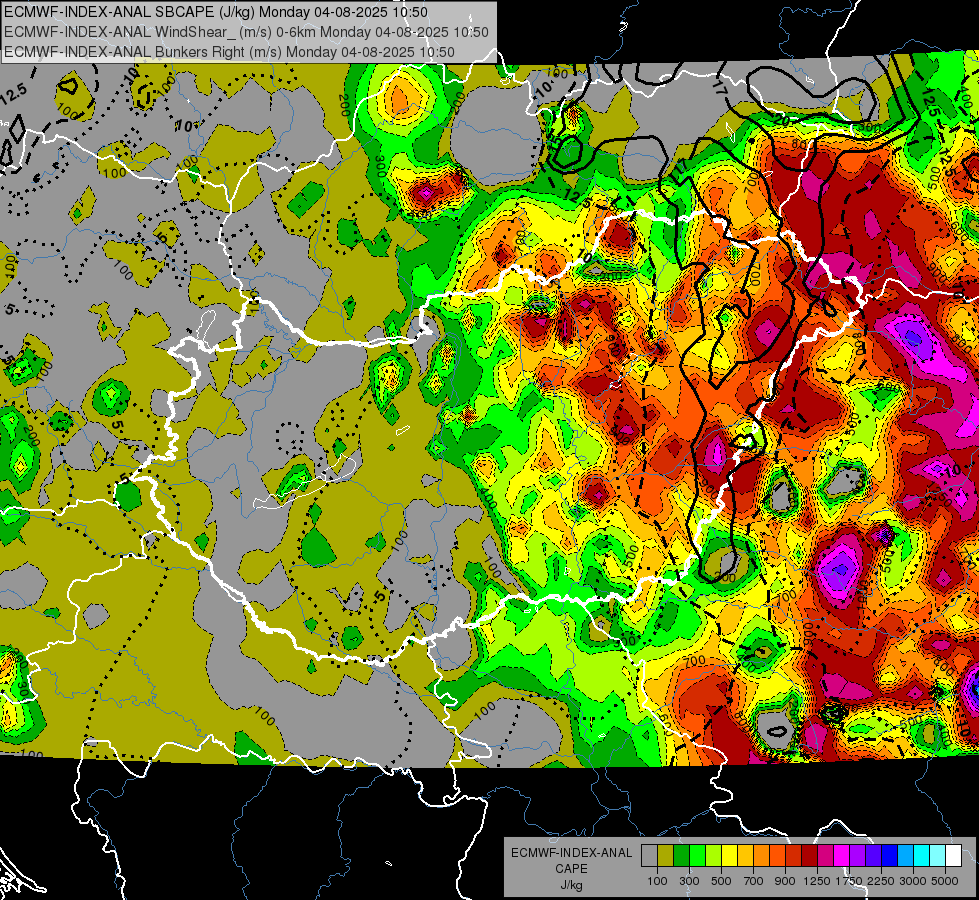Choose the pure yellow legend swatch
The image size is (979, 900).
pyautogui.click(x=729, y=855)
